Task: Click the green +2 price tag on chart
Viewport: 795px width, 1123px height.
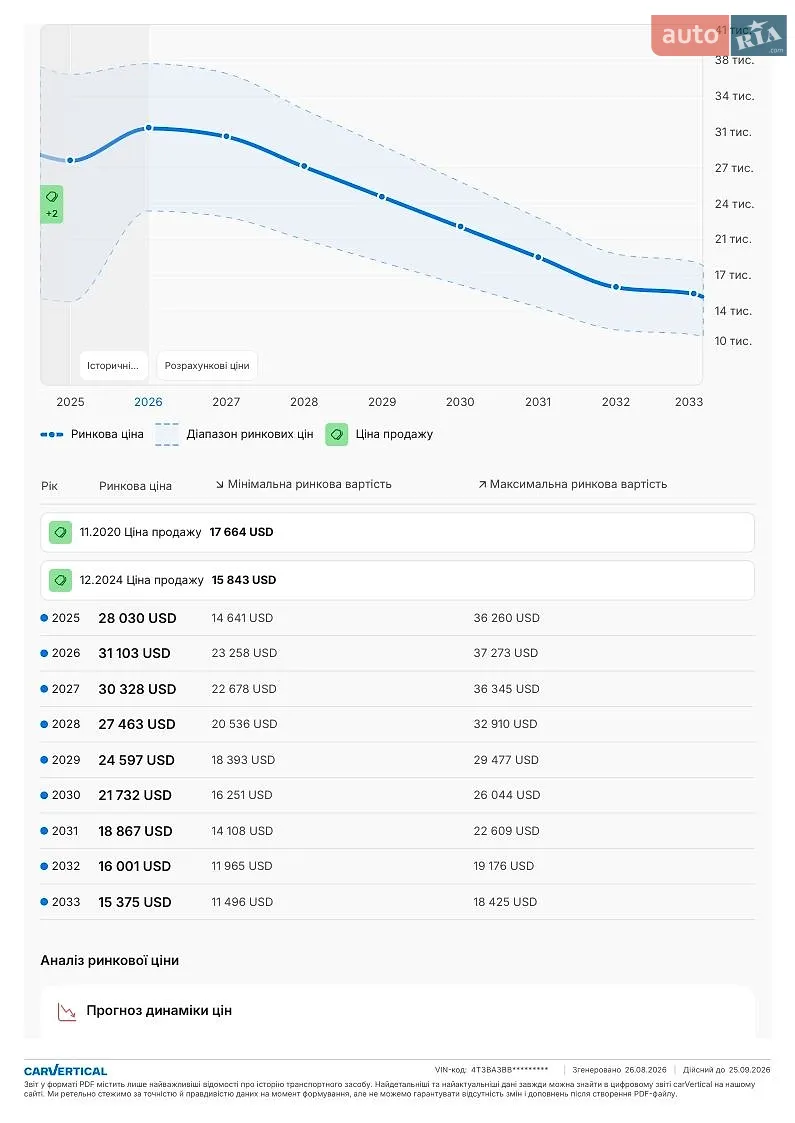Action: click(x=52, y=204)
